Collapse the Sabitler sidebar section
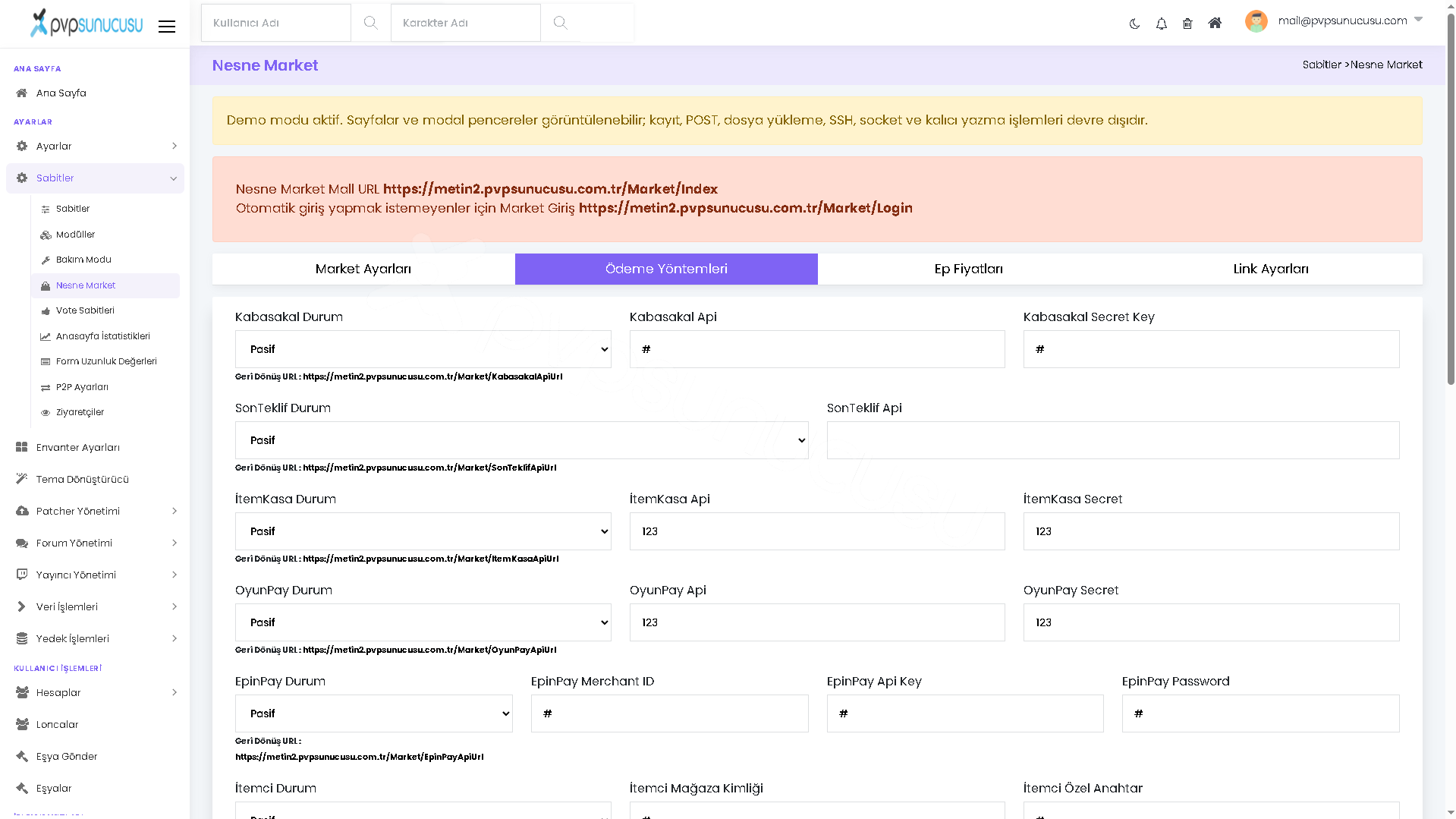 (95, 178)
